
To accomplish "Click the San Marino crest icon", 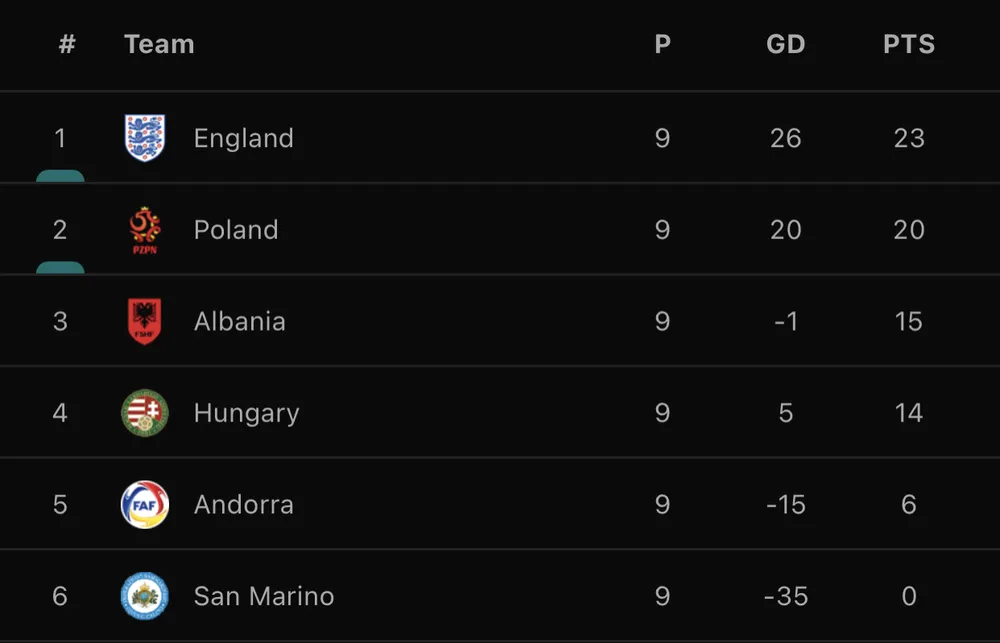I will (145, 597).
